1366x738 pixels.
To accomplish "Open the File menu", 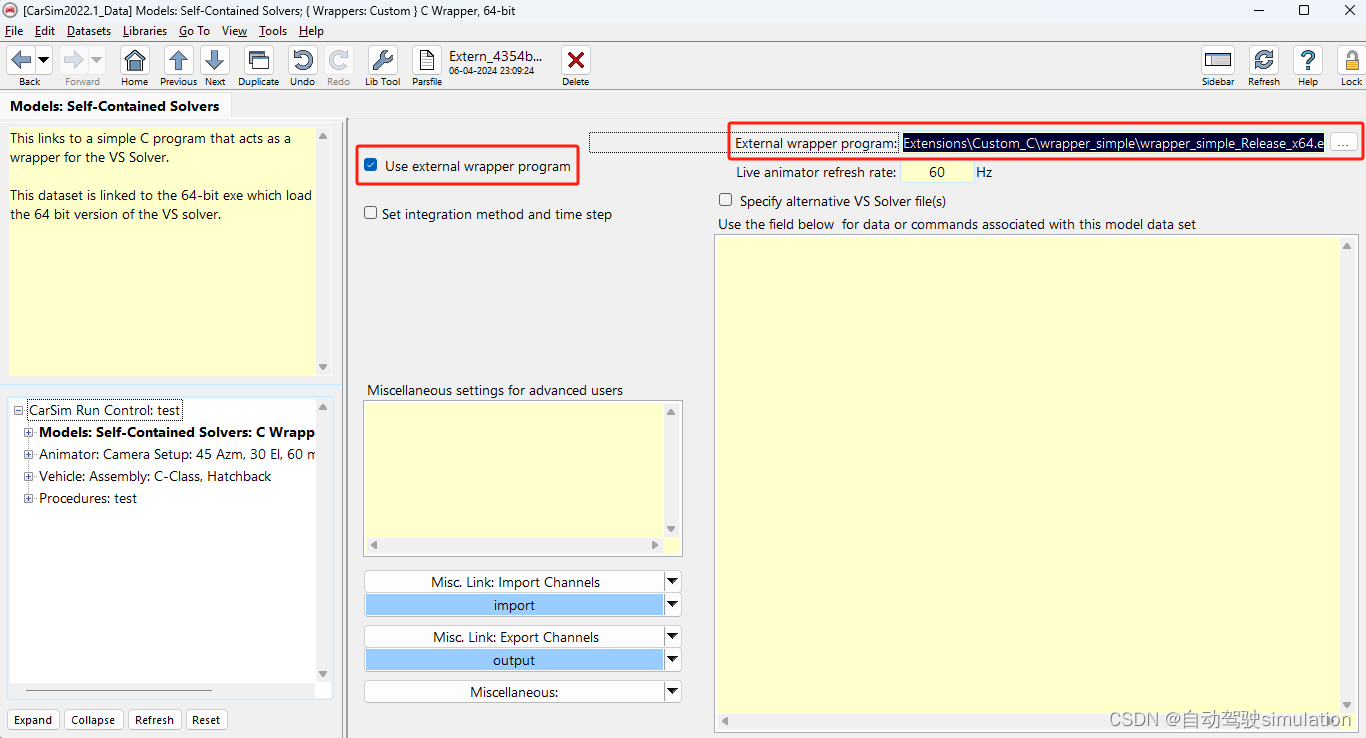I will pyautogui.click(x=14, y=31).
